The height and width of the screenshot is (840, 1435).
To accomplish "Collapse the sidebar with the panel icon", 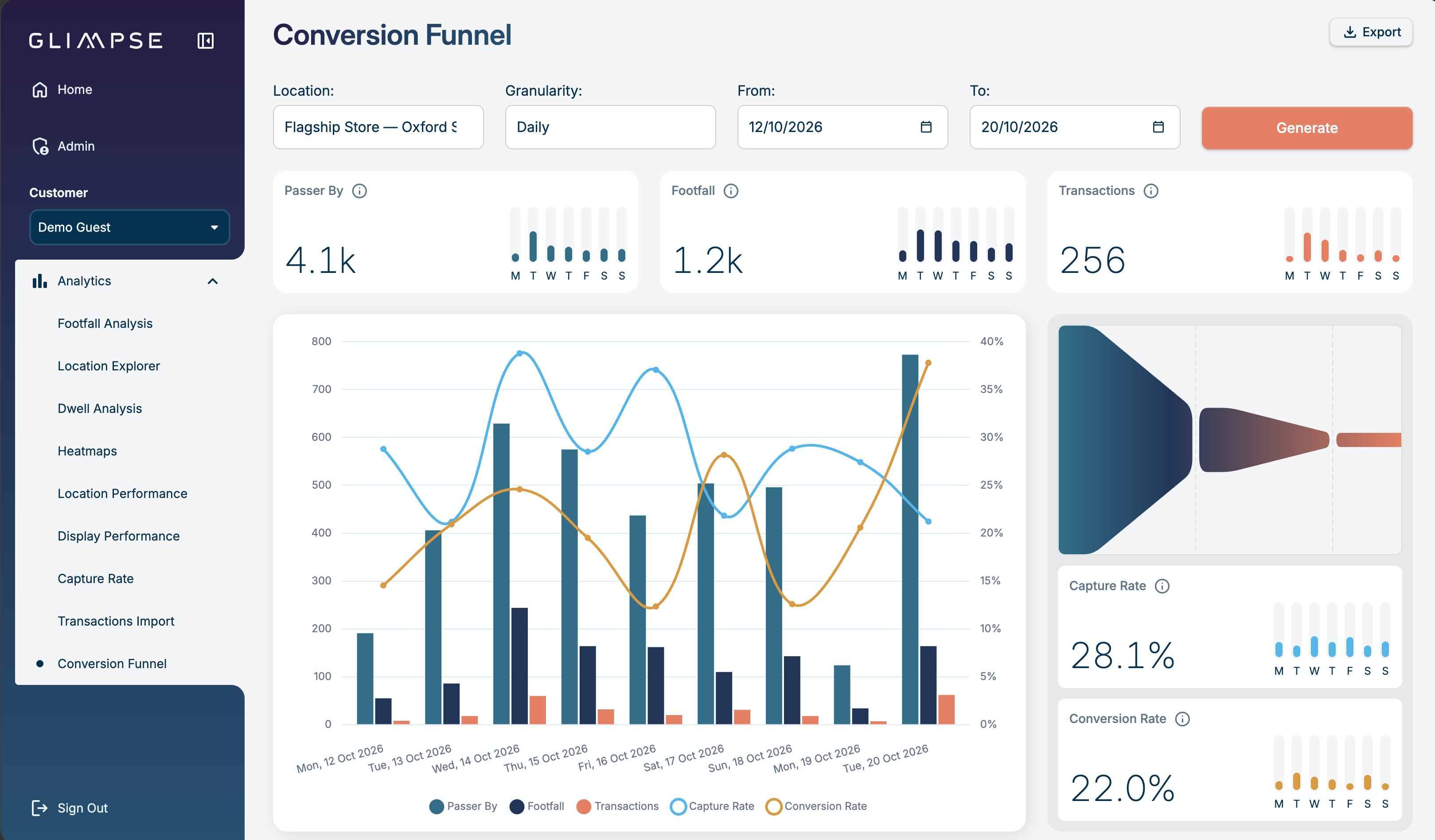I will pos(206,40).
